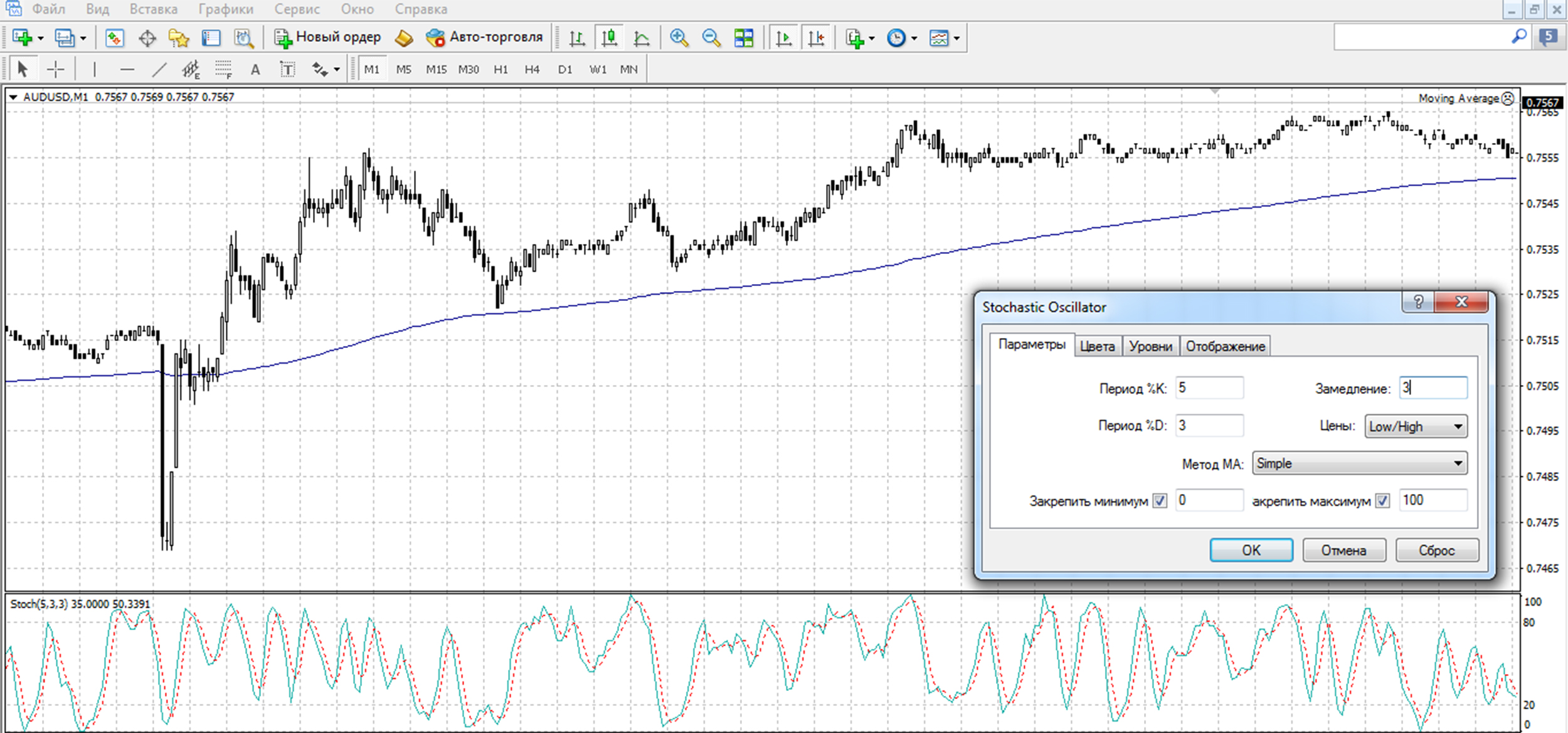Open AUDUSD,M1 chart title triangle menu
This screenshot has height=733, width=1568.
pyautogui.click(x=13, y=97)
